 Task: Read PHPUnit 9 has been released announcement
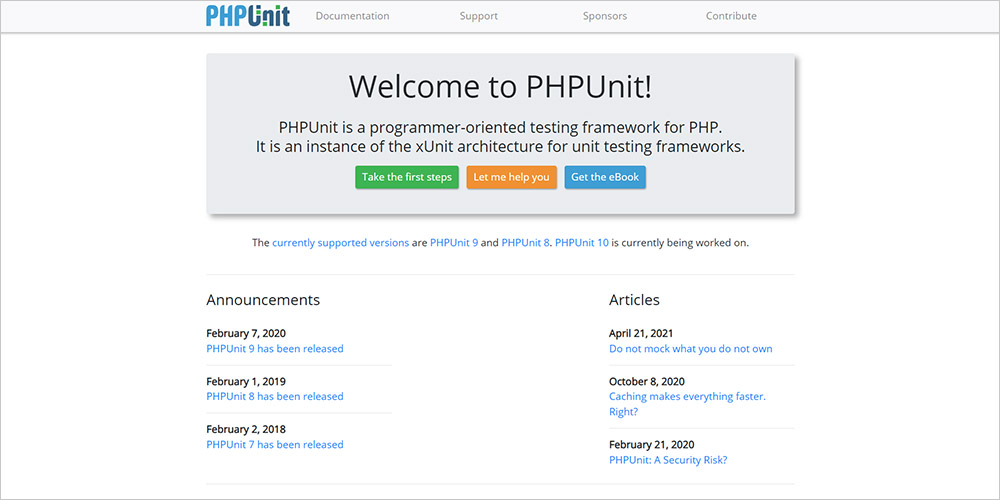coord(275,349)
